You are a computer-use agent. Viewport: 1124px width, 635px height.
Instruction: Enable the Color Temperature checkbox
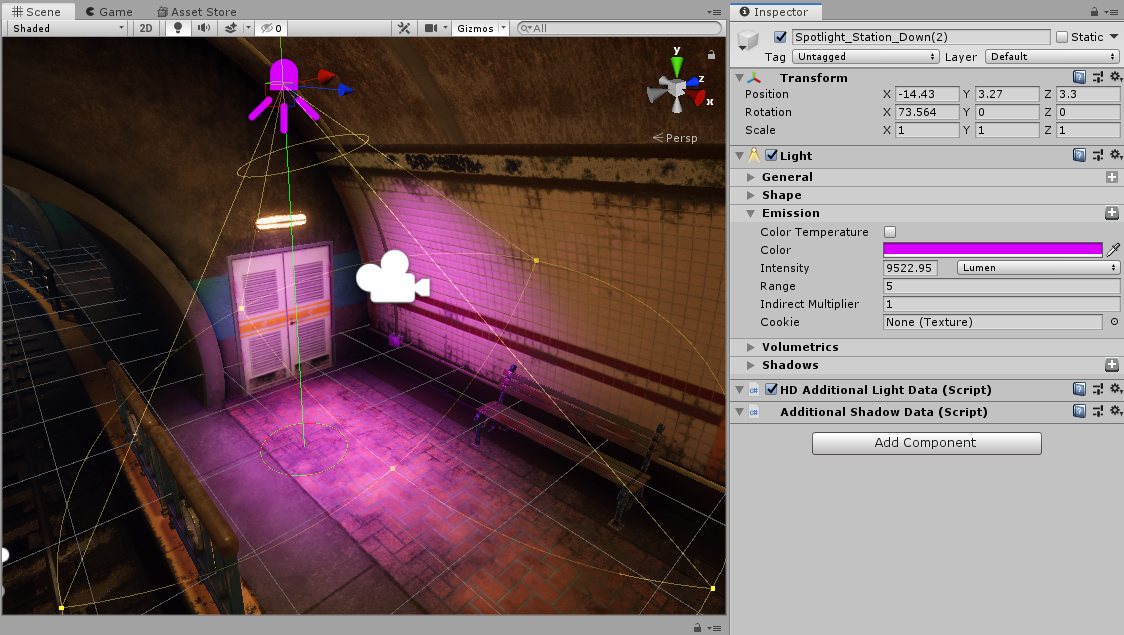889,231
